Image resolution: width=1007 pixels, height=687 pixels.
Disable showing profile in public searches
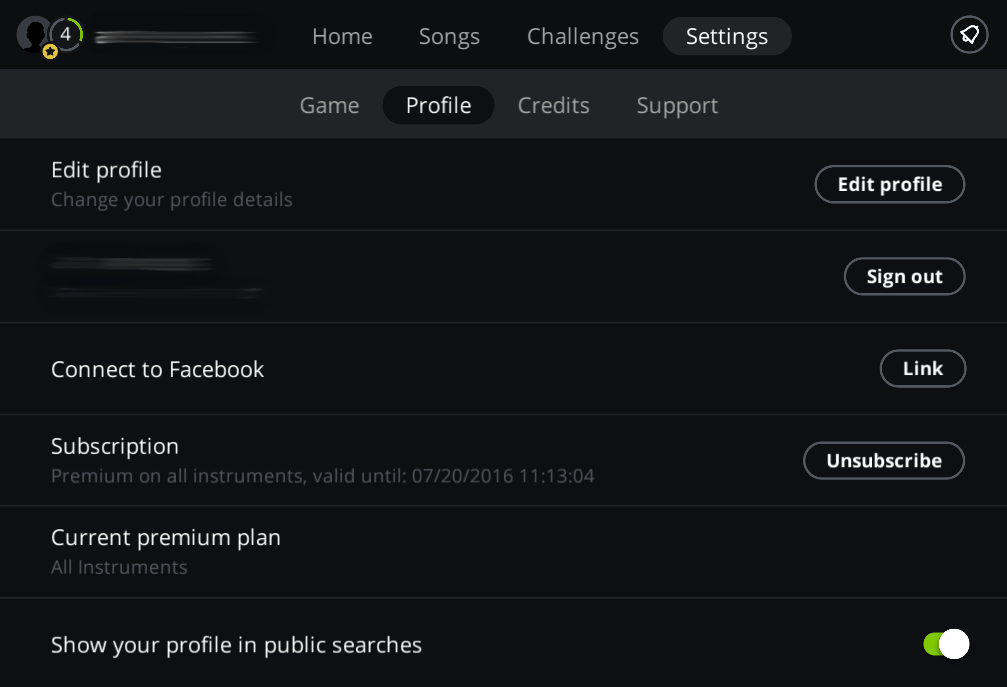tap(946, 644)
